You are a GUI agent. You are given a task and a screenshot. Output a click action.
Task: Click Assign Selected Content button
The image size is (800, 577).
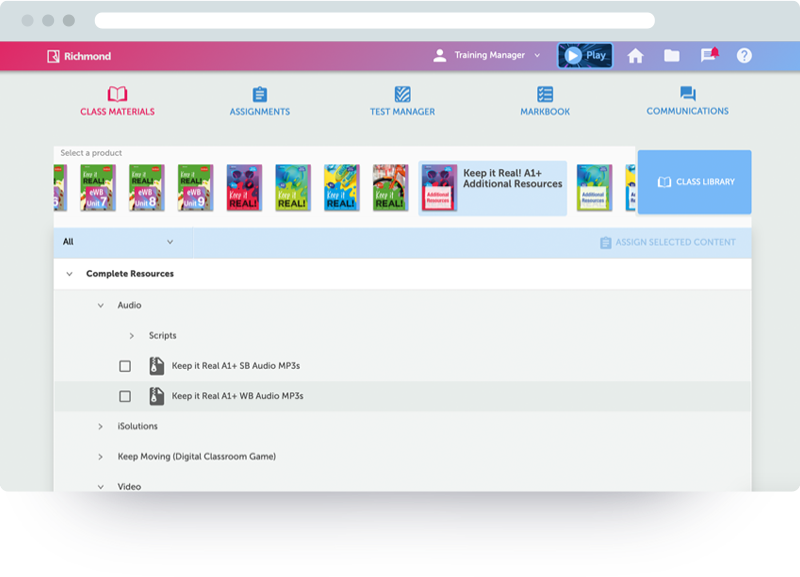point(668,242)
